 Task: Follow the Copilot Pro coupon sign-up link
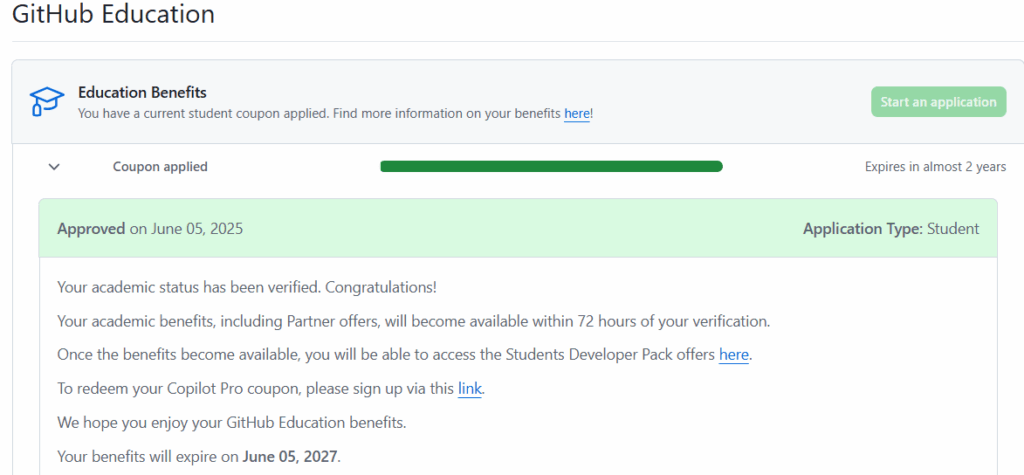point(470,389)
